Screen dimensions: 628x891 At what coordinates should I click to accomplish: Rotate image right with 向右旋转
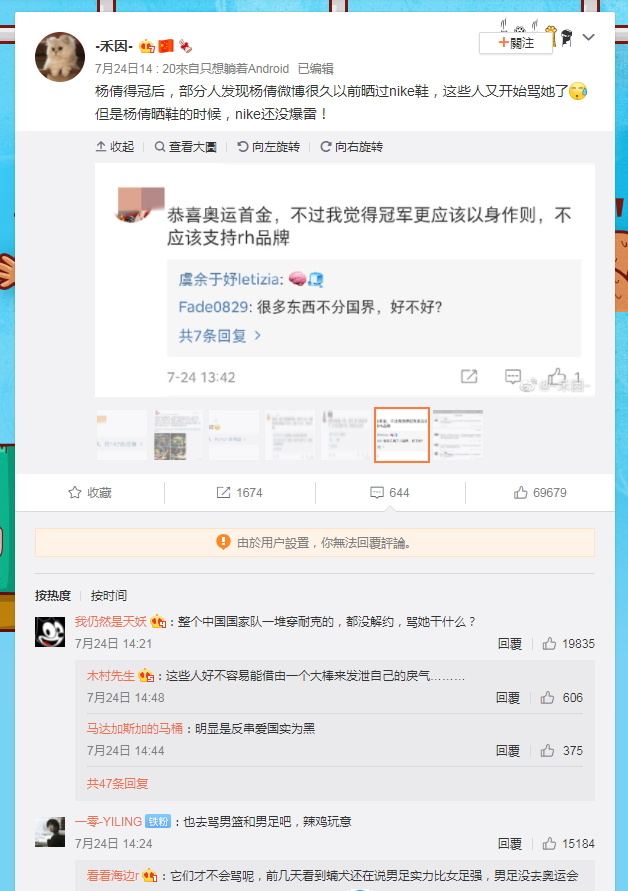[351, 147]
